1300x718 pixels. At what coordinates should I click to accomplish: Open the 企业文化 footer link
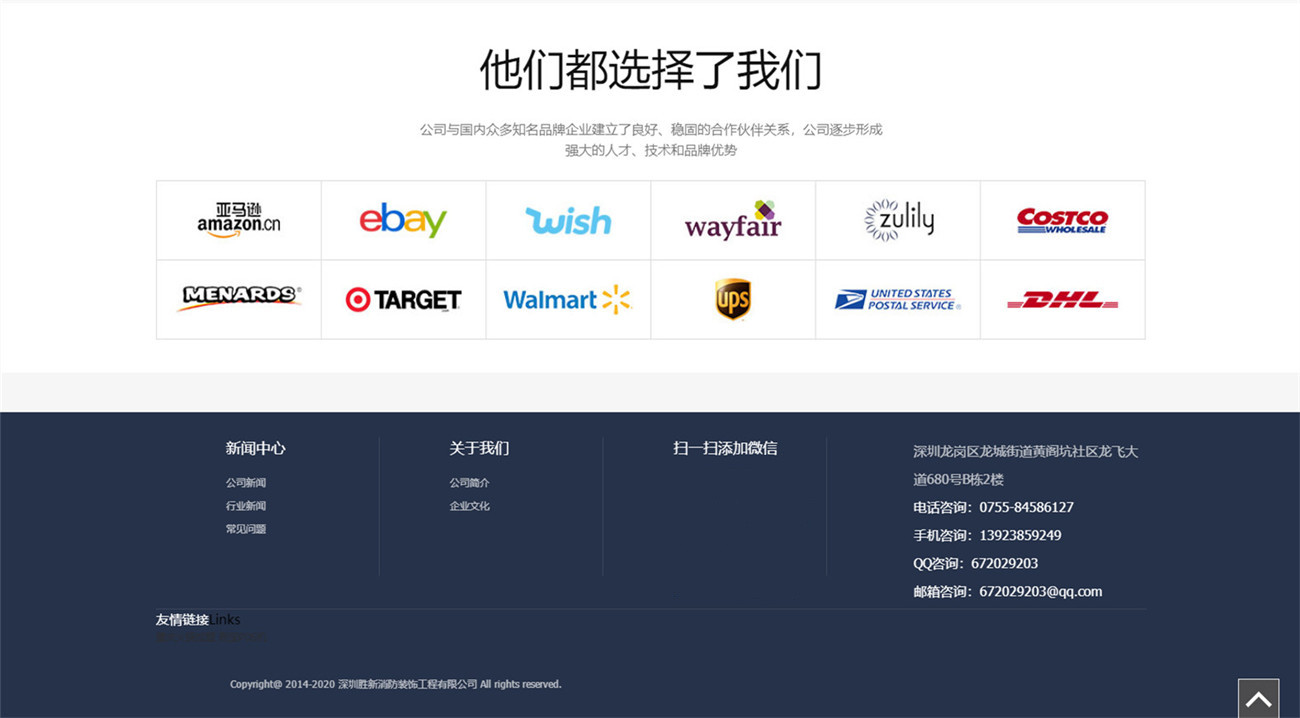pyautogui.click(x=470, y=506)
